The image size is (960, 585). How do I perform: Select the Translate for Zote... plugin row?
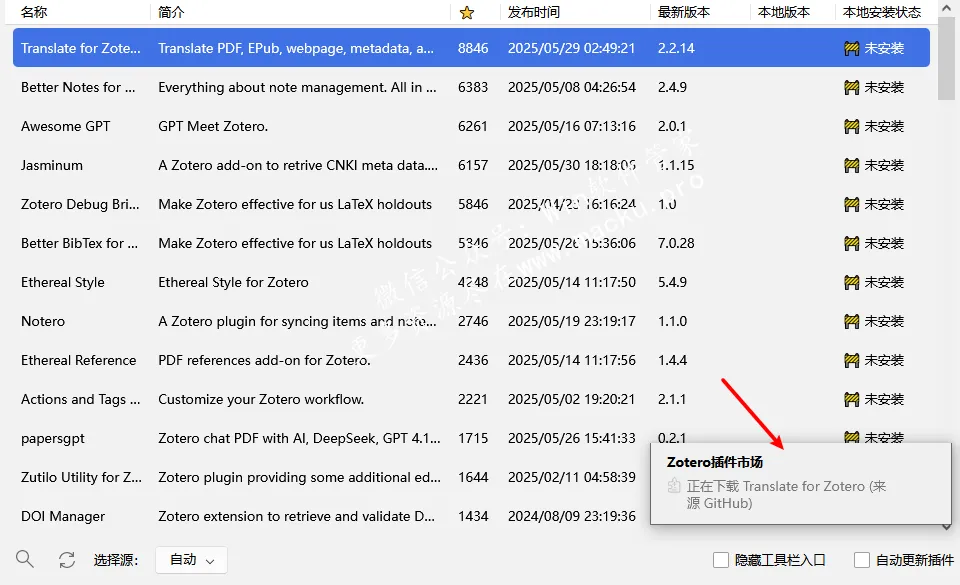click(x=471, y=48)
